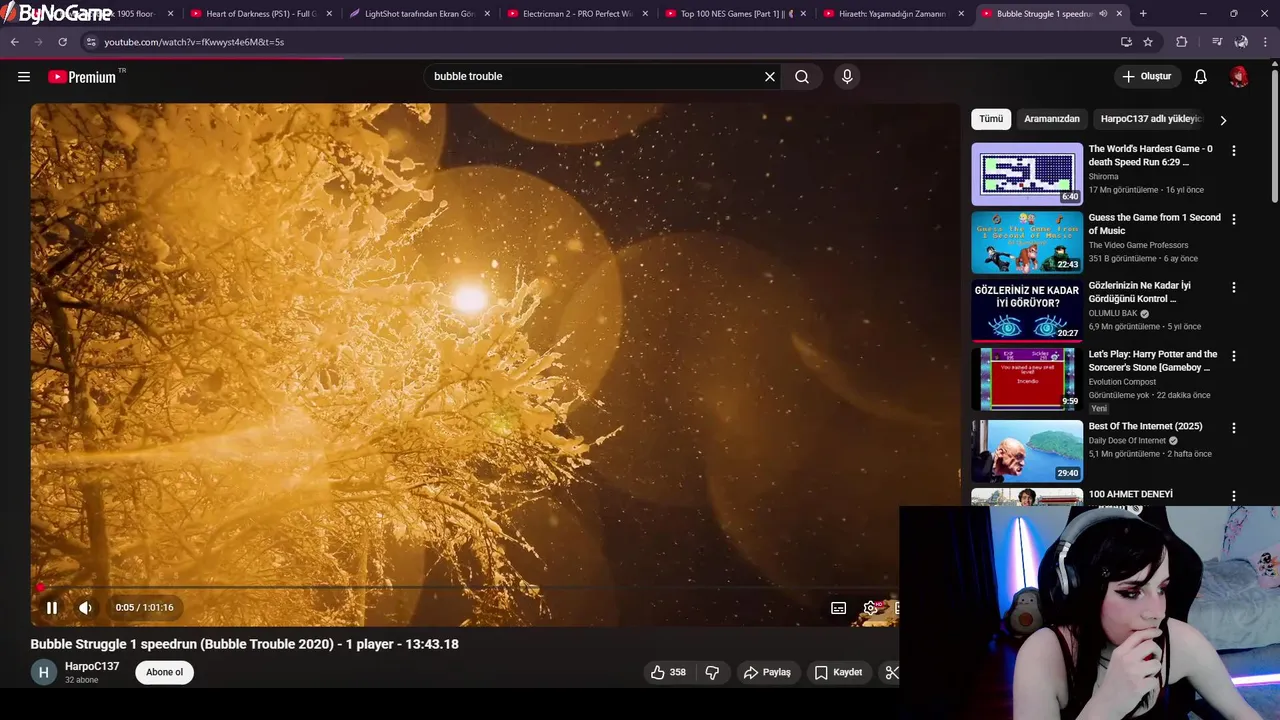Click the youtube.com URL address field
Image resolution: width=1280 pixels, height=720 pixels.
[x=600, y=42]
